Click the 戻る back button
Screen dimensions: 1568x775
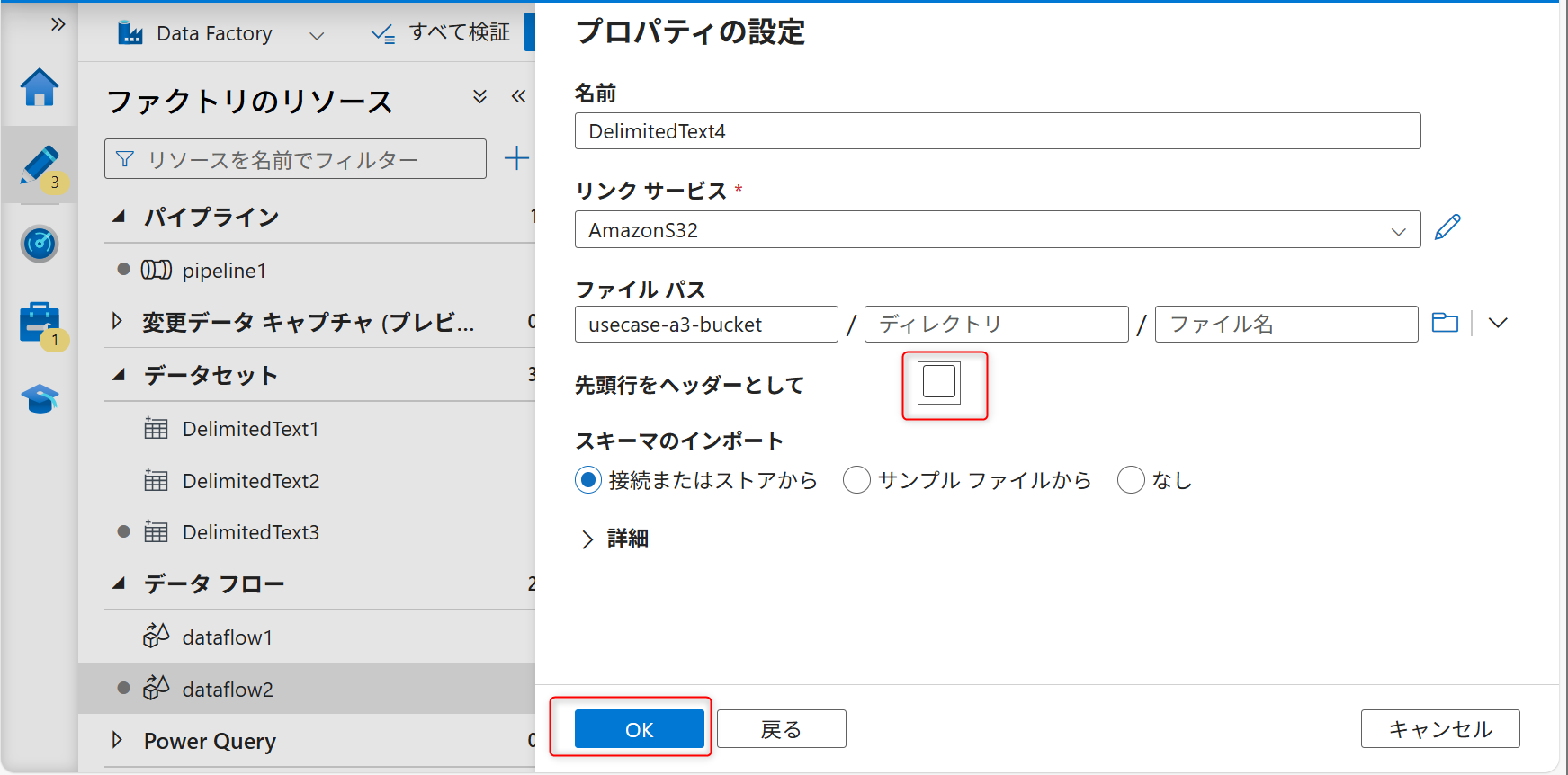point(781,729)
